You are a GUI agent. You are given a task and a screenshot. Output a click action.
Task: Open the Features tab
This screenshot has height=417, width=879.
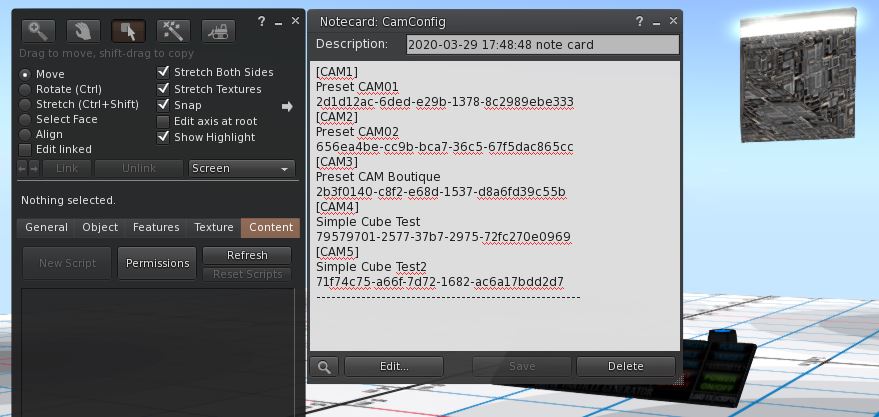[156, 228]
